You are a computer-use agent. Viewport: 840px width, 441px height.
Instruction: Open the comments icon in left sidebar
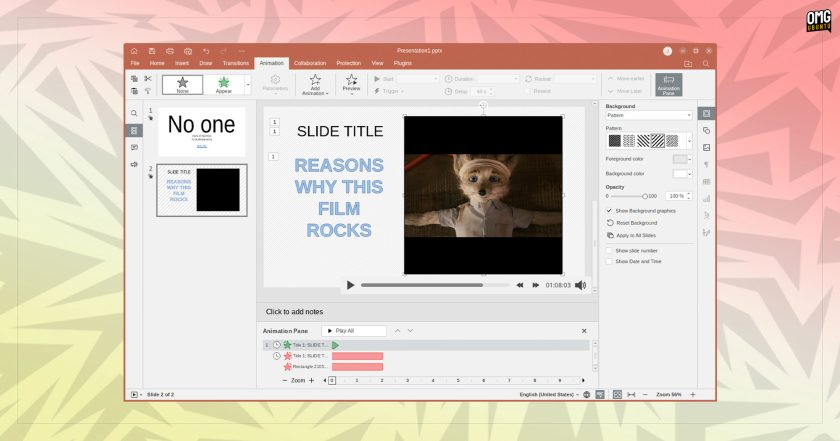134,147
